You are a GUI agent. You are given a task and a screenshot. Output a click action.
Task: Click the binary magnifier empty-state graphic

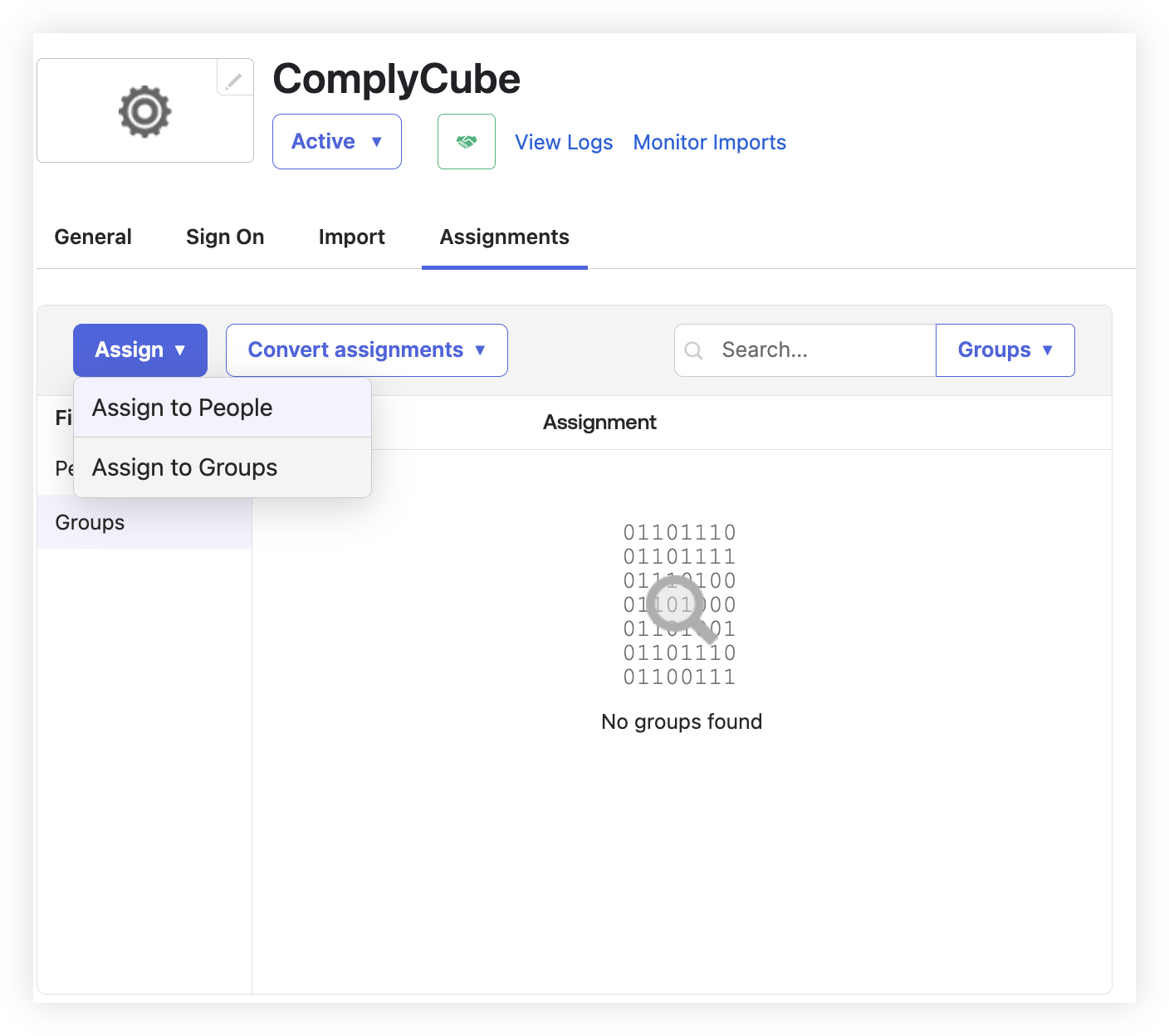[680, 605]
